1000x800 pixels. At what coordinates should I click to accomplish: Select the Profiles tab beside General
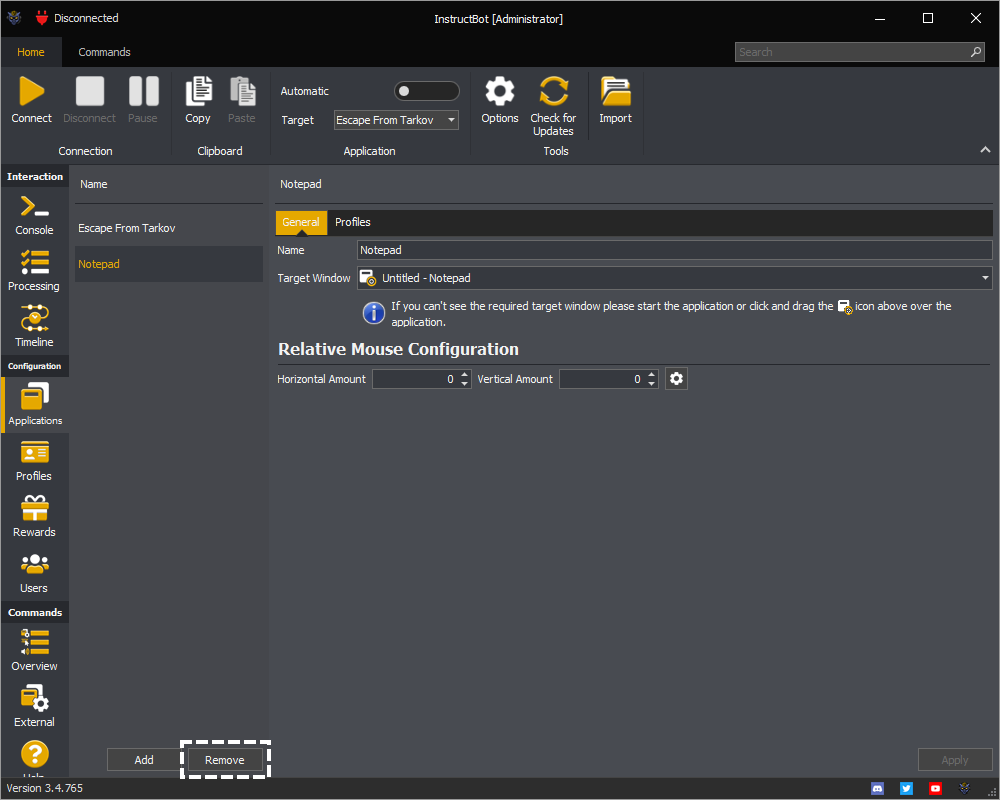click(x=353, y=222)
